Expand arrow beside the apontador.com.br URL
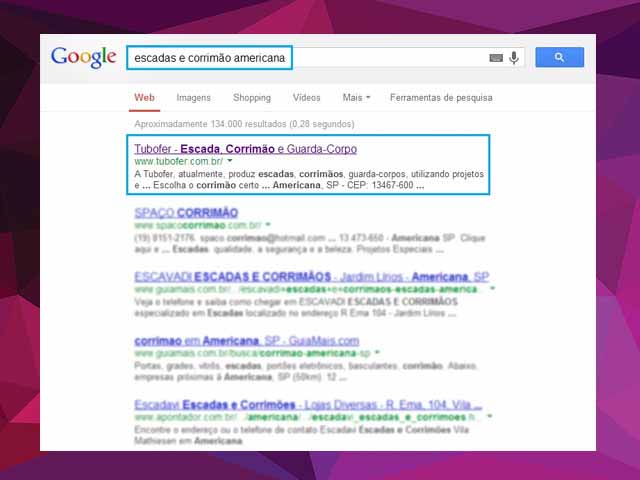 pyautogui.click(x=490, y=416)
